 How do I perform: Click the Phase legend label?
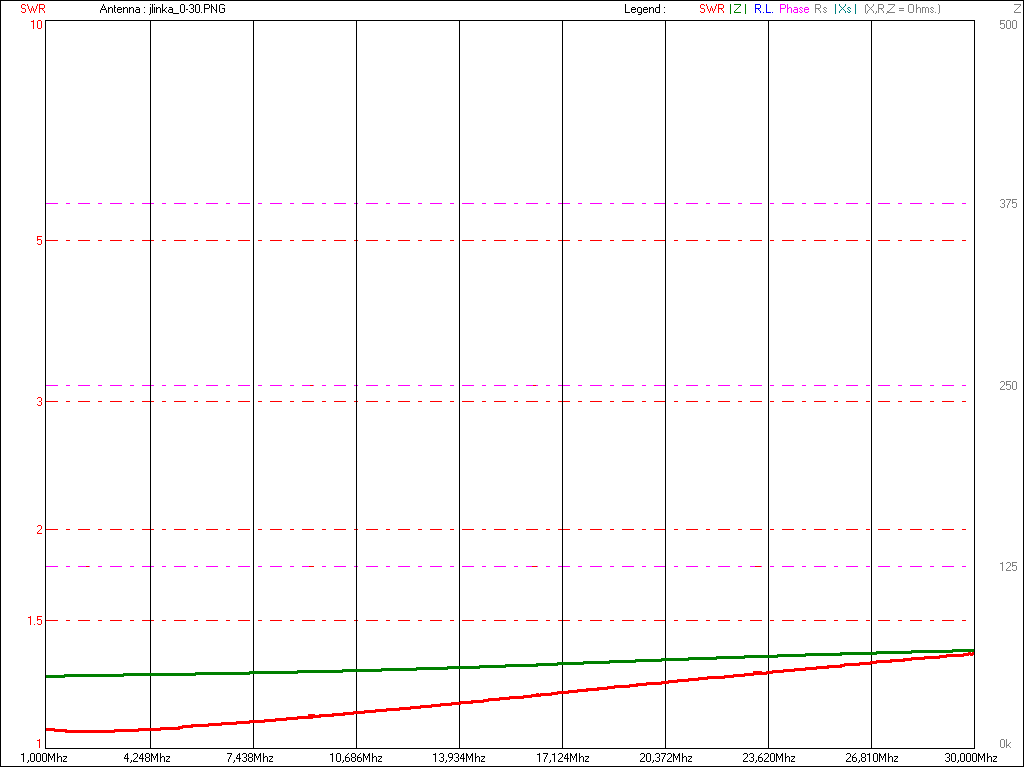(x=793, y=9)
